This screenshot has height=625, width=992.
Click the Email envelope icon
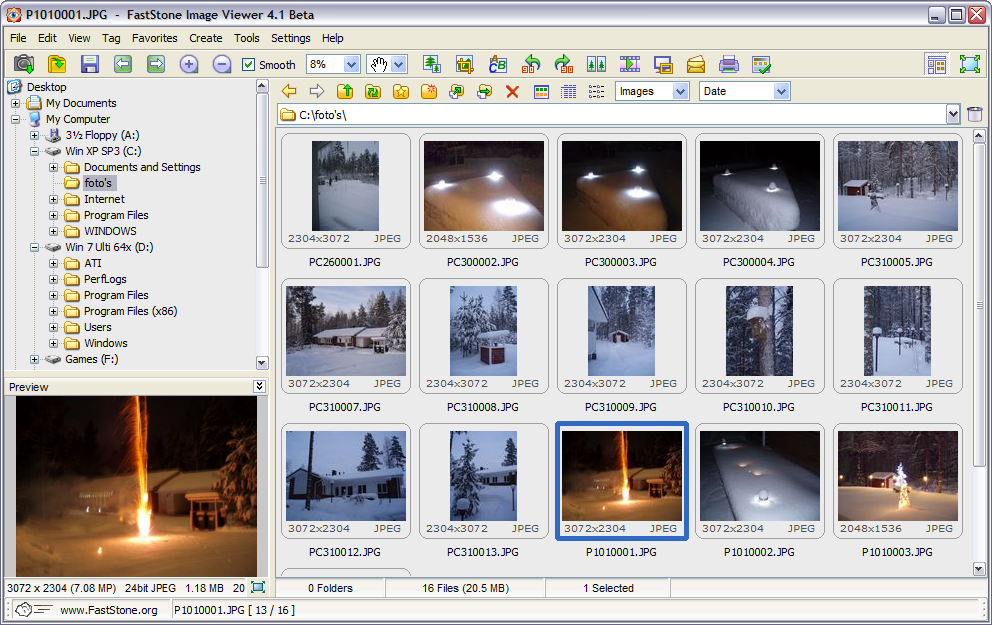coord(696,64)
